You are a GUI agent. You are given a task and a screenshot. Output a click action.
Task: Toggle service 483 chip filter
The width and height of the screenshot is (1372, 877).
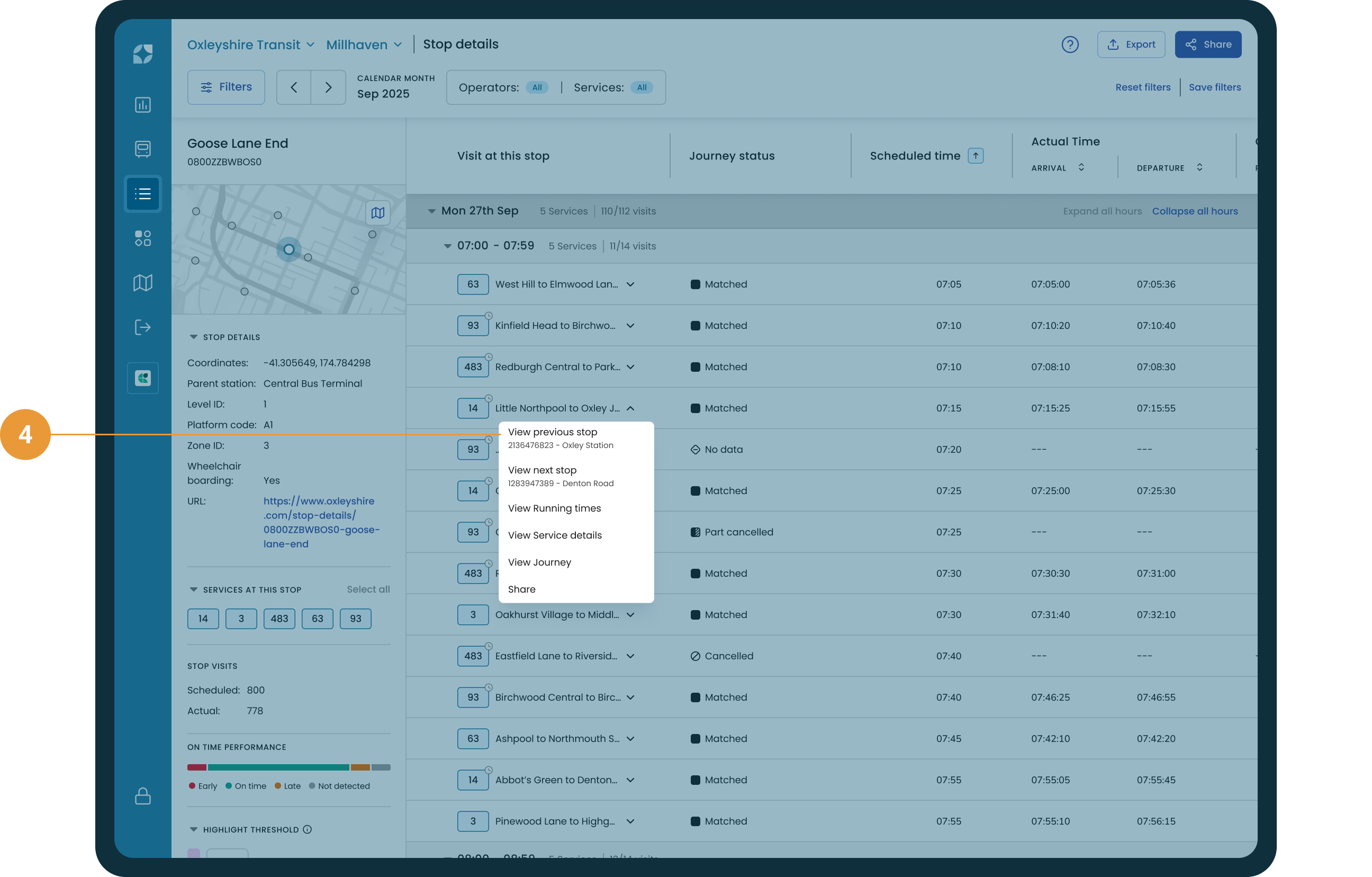click(279, 619)
